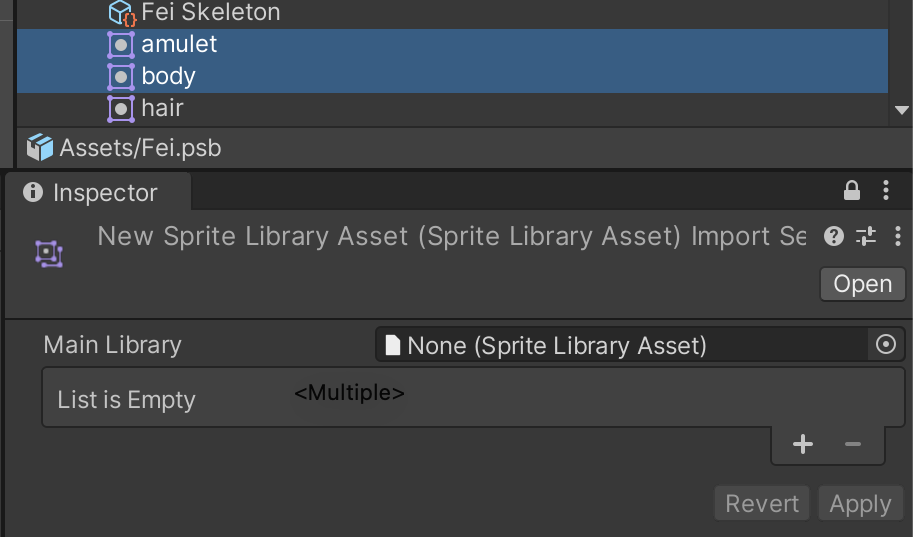This screenshot has height=537, width=913.
Task: Click the body sprite icon
Action: [121, 76]
